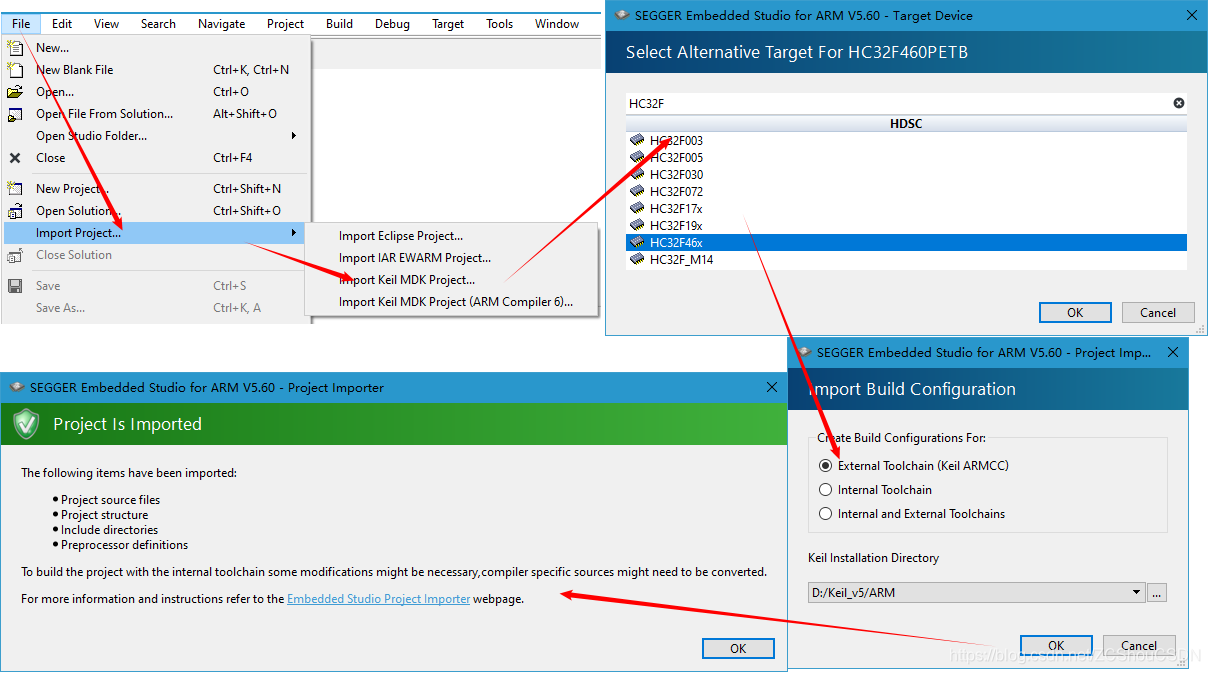Viewport: 1210px width, 674px height.
Task: Open the Target menu
Action: 448,23
